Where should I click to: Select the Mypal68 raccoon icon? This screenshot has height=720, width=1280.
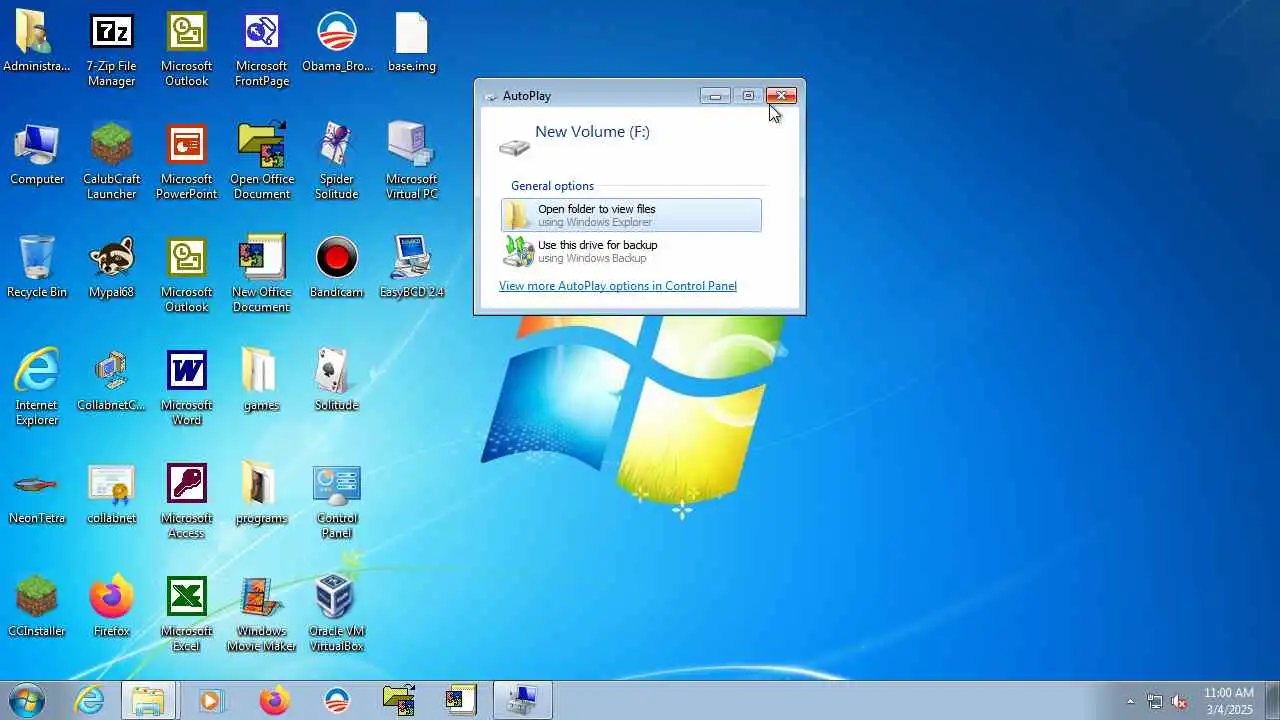pos(112,268)
